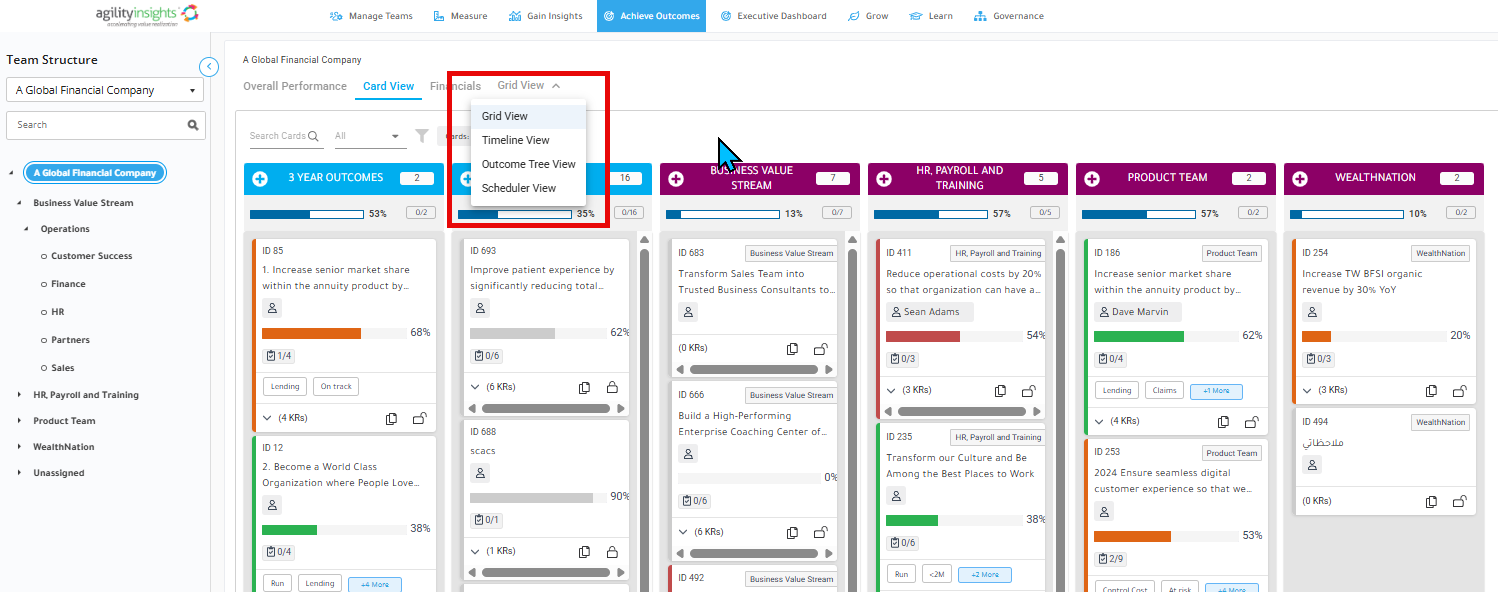Open the All filter dropdown
The image size is (1498, 592).
point(367,136)
